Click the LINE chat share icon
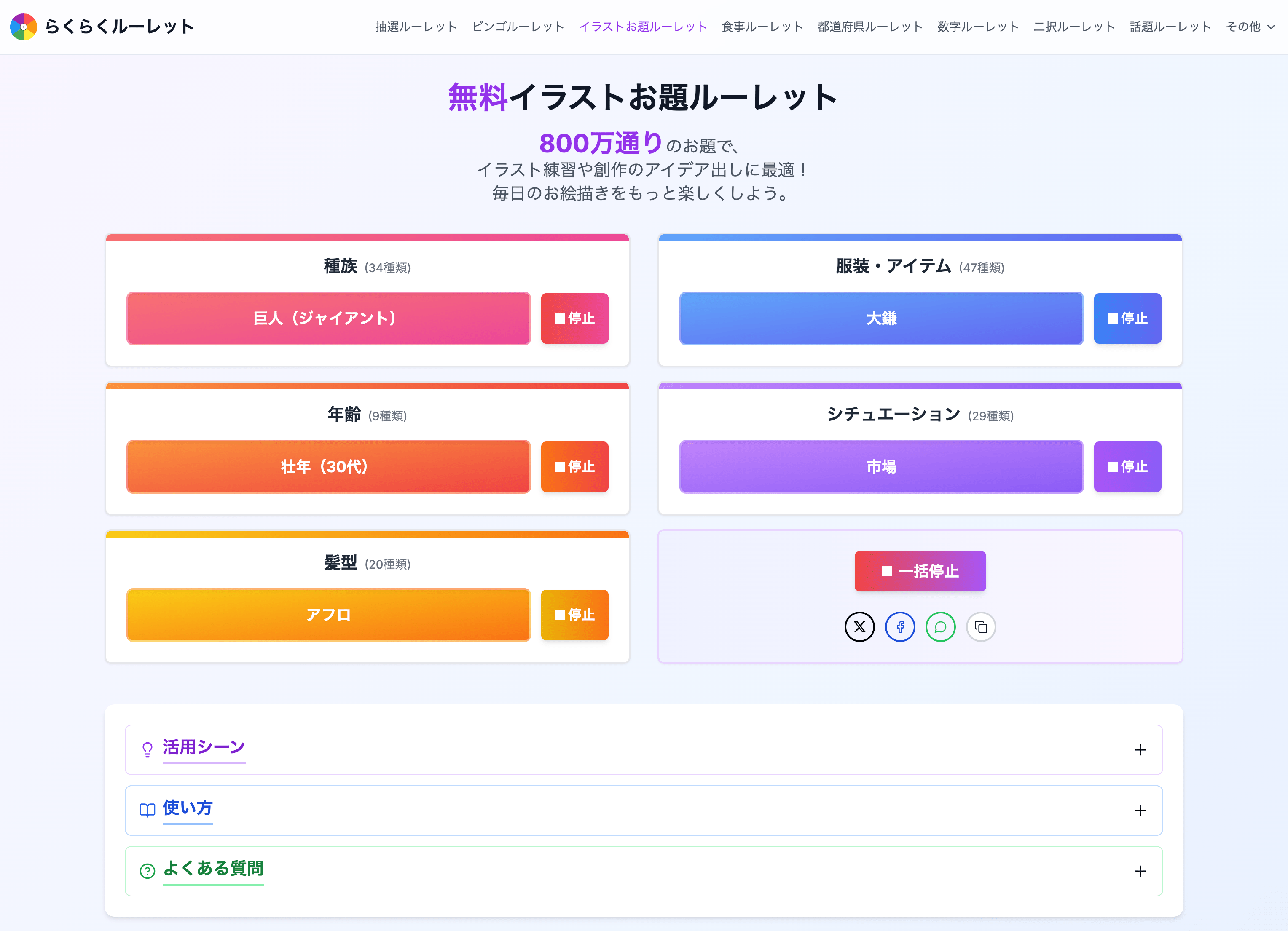This screenshot has height=931, width=1288. 940,627
